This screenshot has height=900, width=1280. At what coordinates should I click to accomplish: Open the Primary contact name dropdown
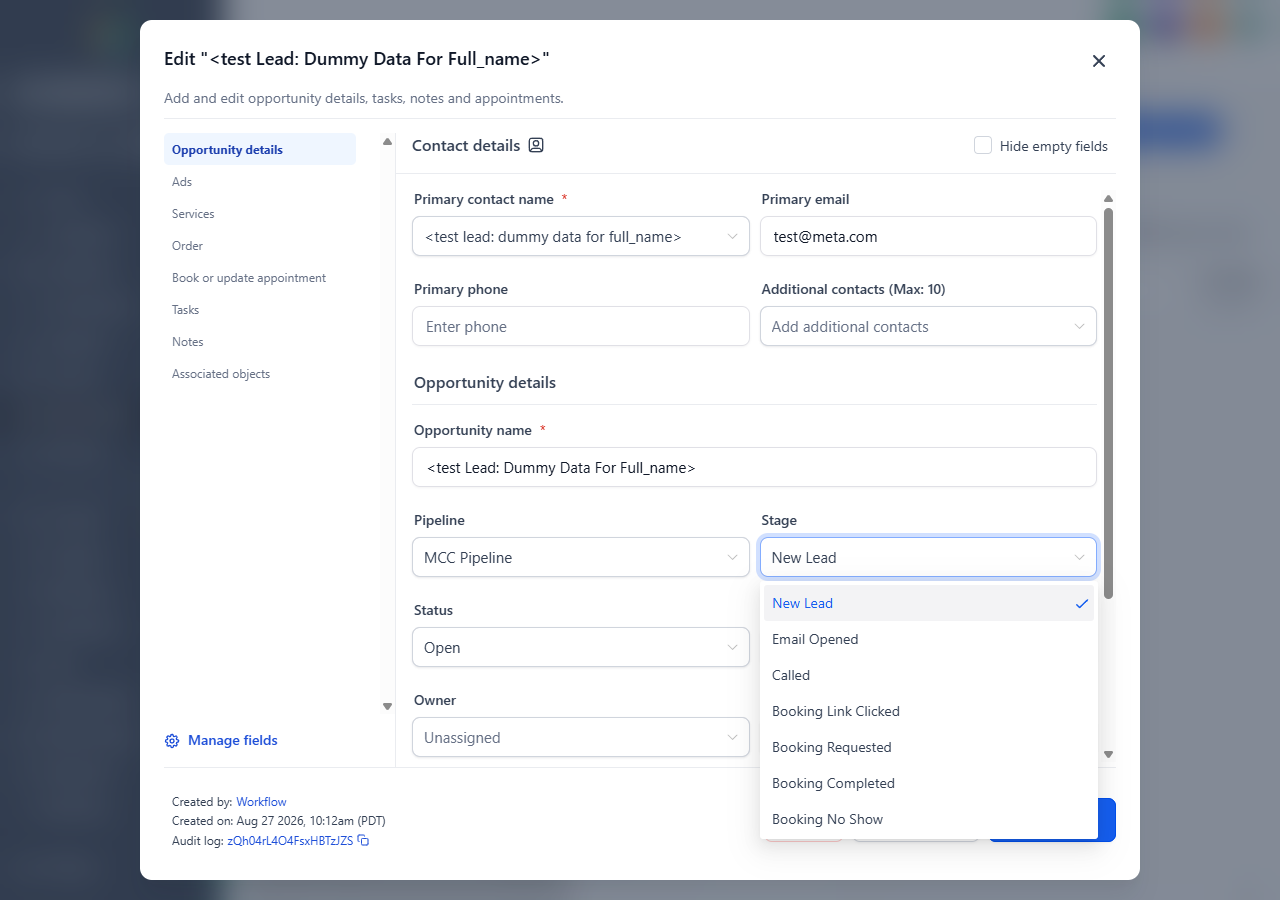[581, 236]
